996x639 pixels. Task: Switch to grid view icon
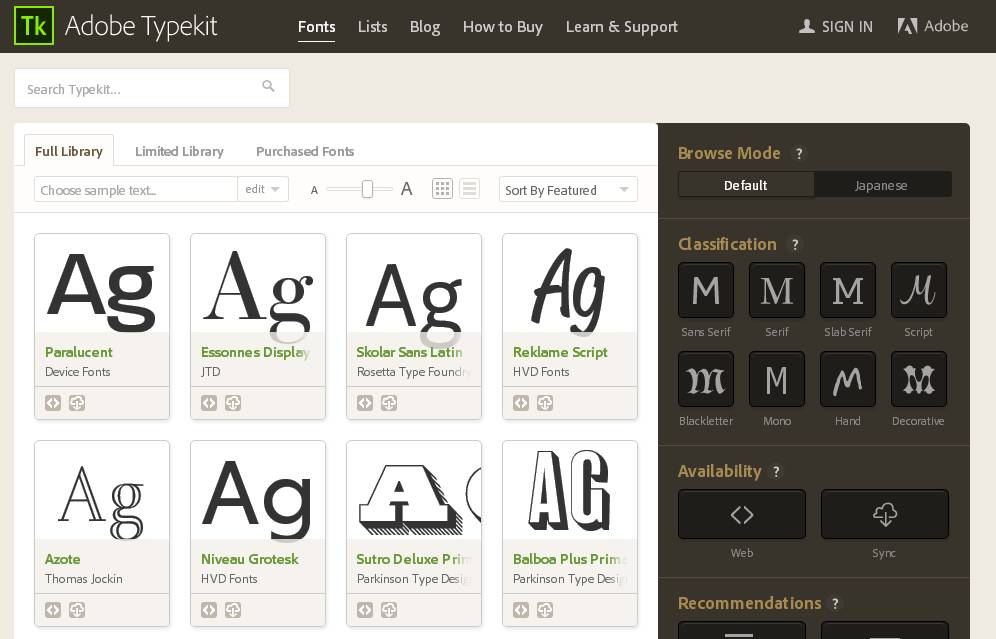click(x=443, y=189)
